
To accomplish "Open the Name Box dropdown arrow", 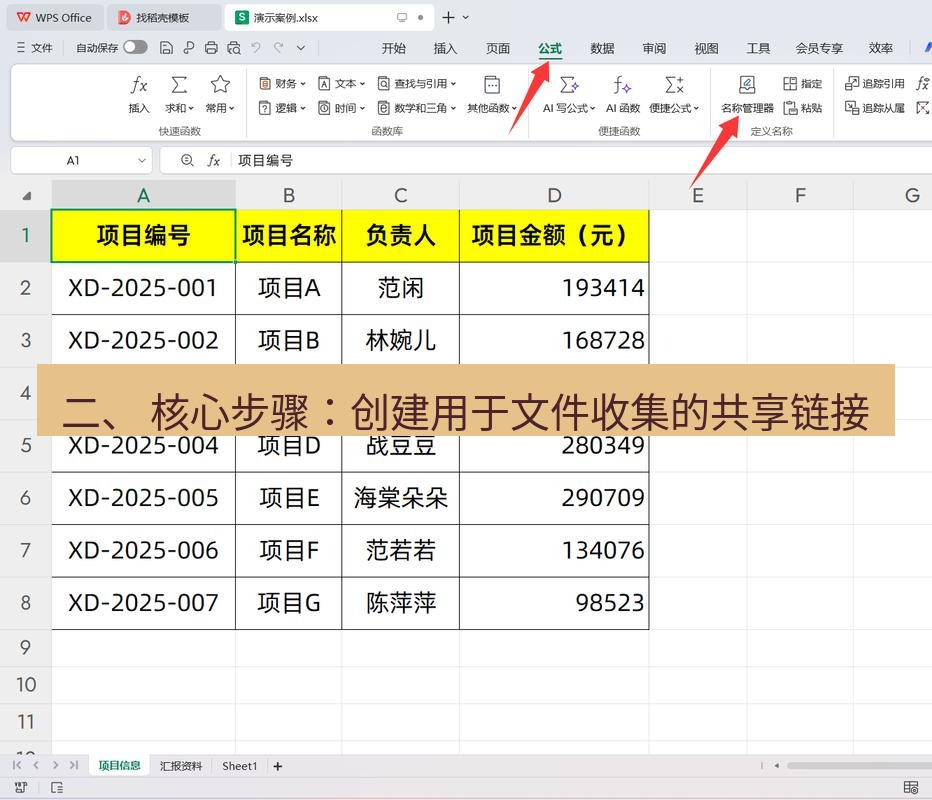I will tap(141, 160).
